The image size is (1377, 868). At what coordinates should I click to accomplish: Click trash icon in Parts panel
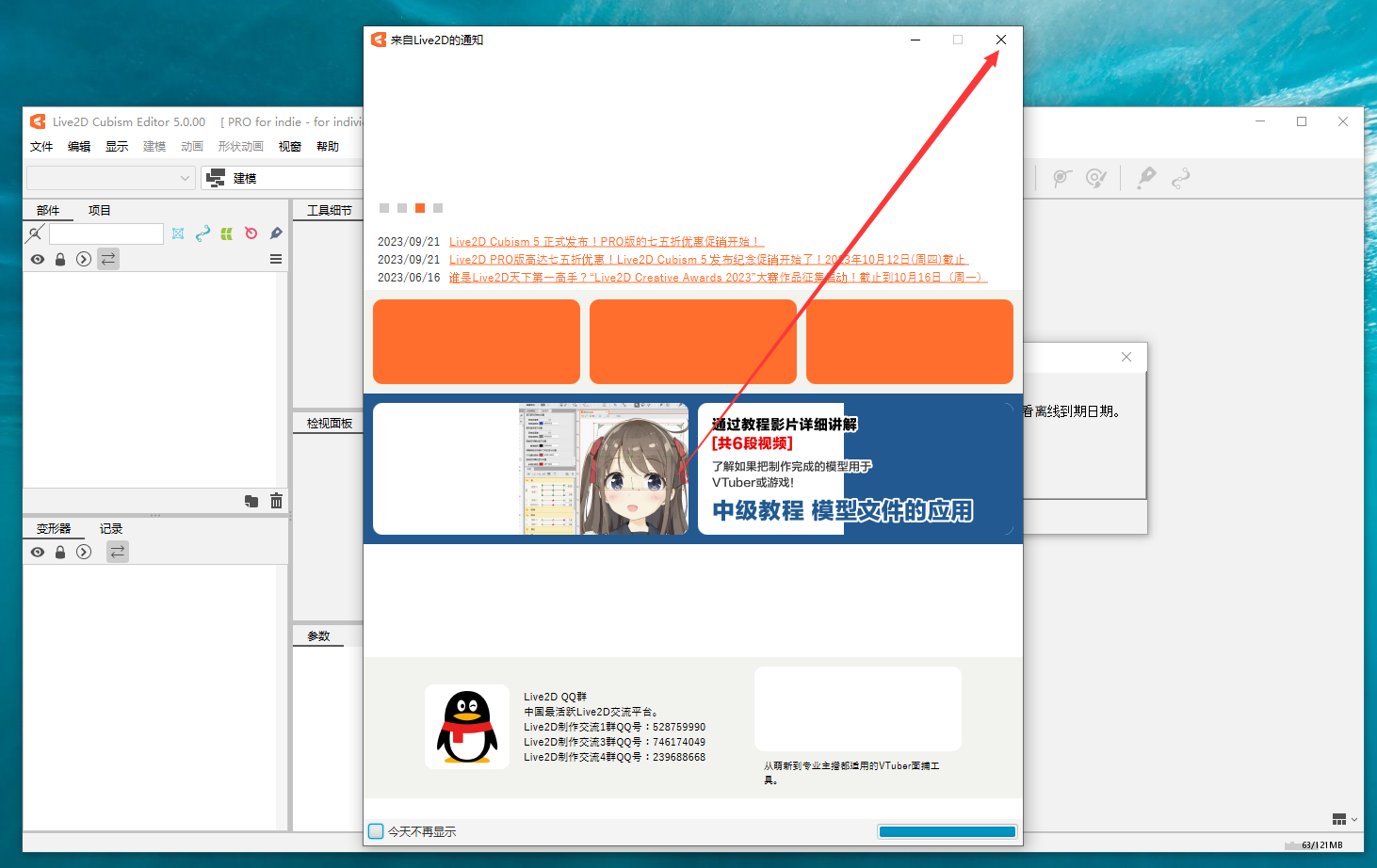pos(276,501)
